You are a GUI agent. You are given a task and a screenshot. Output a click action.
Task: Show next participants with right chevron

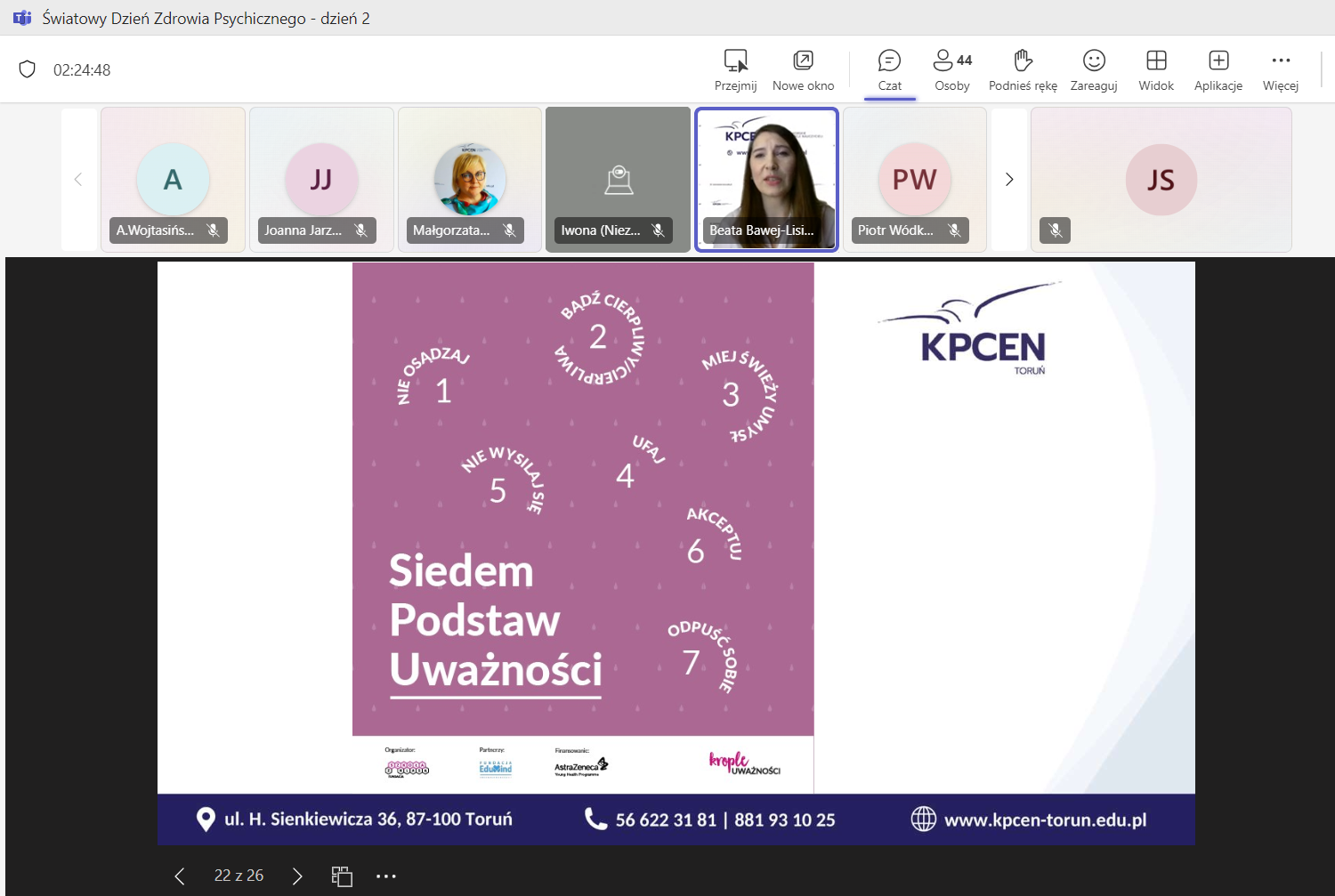(1008, 180)
